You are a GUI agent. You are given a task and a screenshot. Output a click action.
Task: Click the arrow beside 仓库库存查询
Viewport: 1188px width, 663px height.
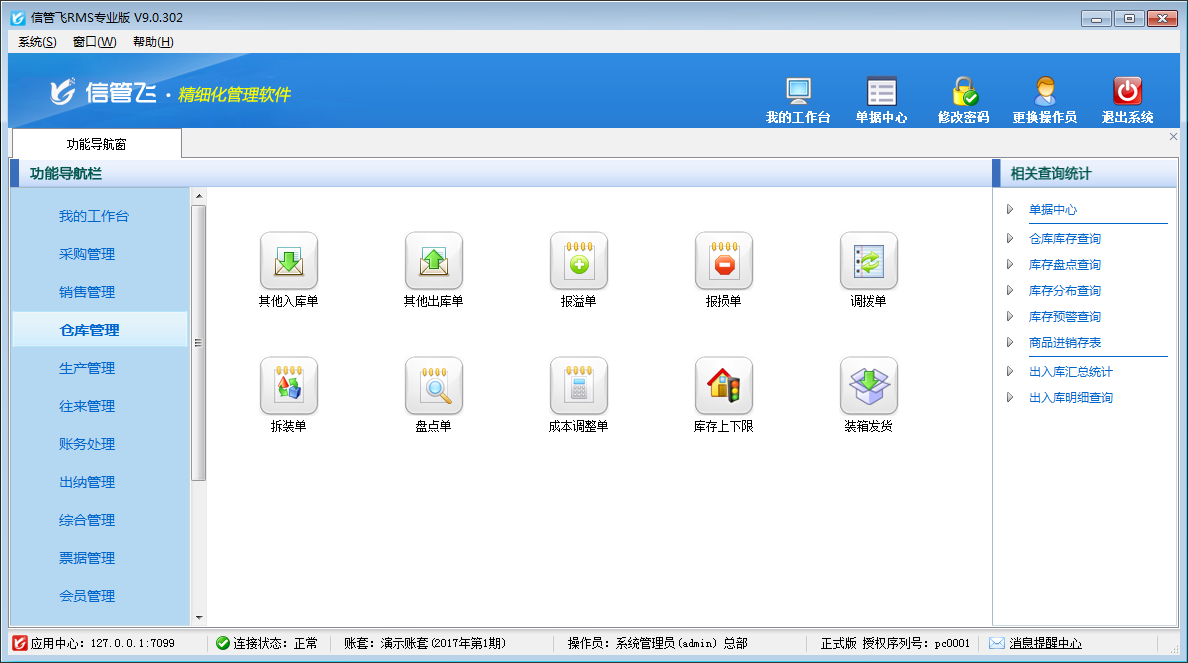pos(1010,238)
